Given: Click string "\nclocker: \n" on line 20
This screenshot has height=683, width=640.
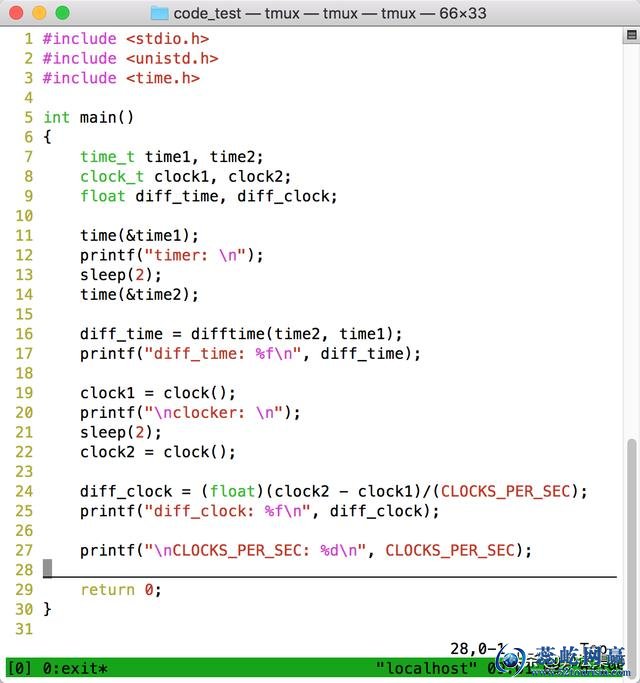Looking at the screenshot, I should [x=214, y=413].
